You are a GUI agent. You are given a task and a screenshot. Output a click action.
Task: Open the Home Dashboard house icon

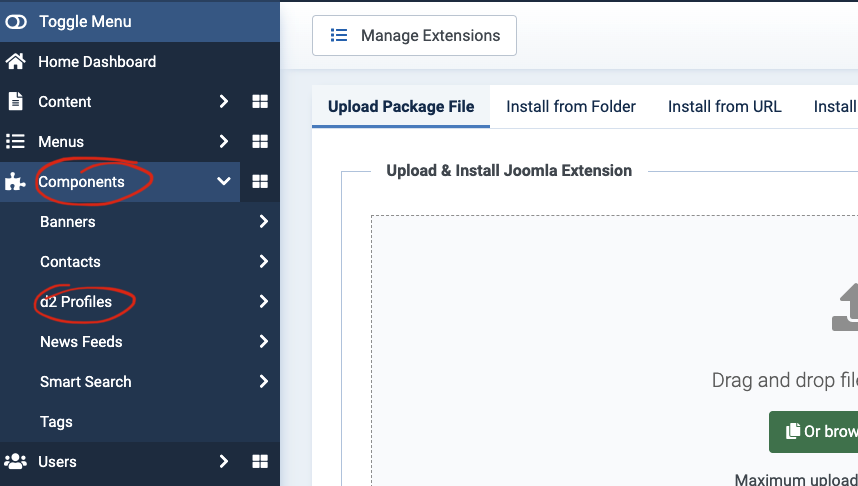click(x=15, y=61)
